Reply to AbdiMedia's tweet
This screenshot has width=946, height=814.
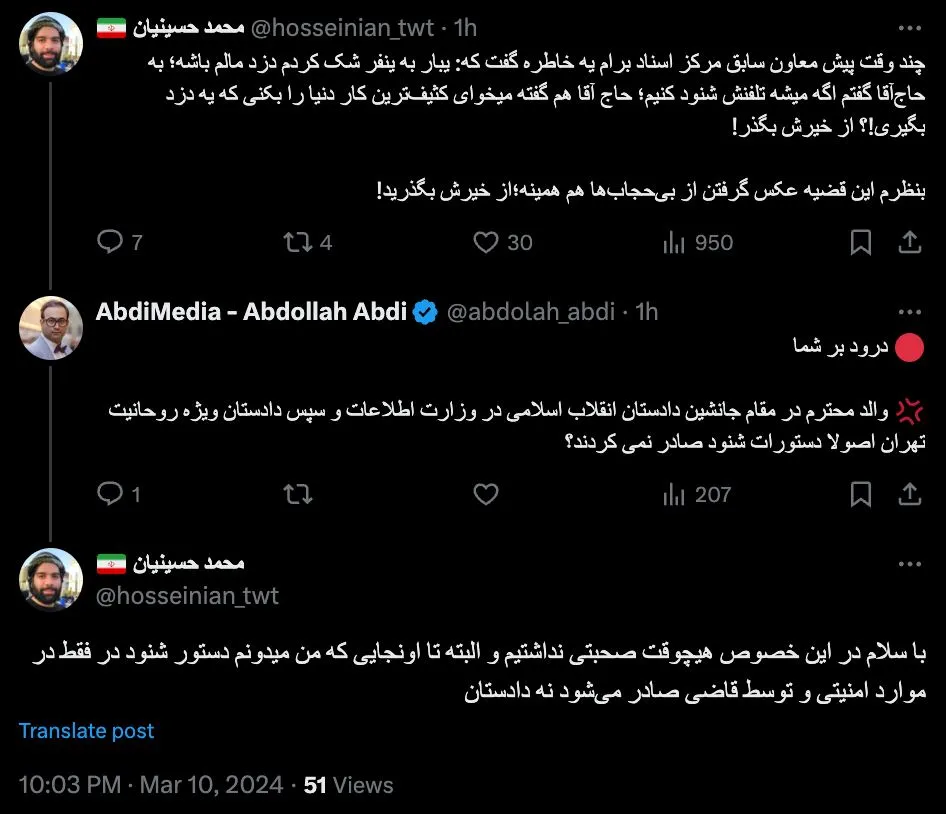(x=108, y=493)
